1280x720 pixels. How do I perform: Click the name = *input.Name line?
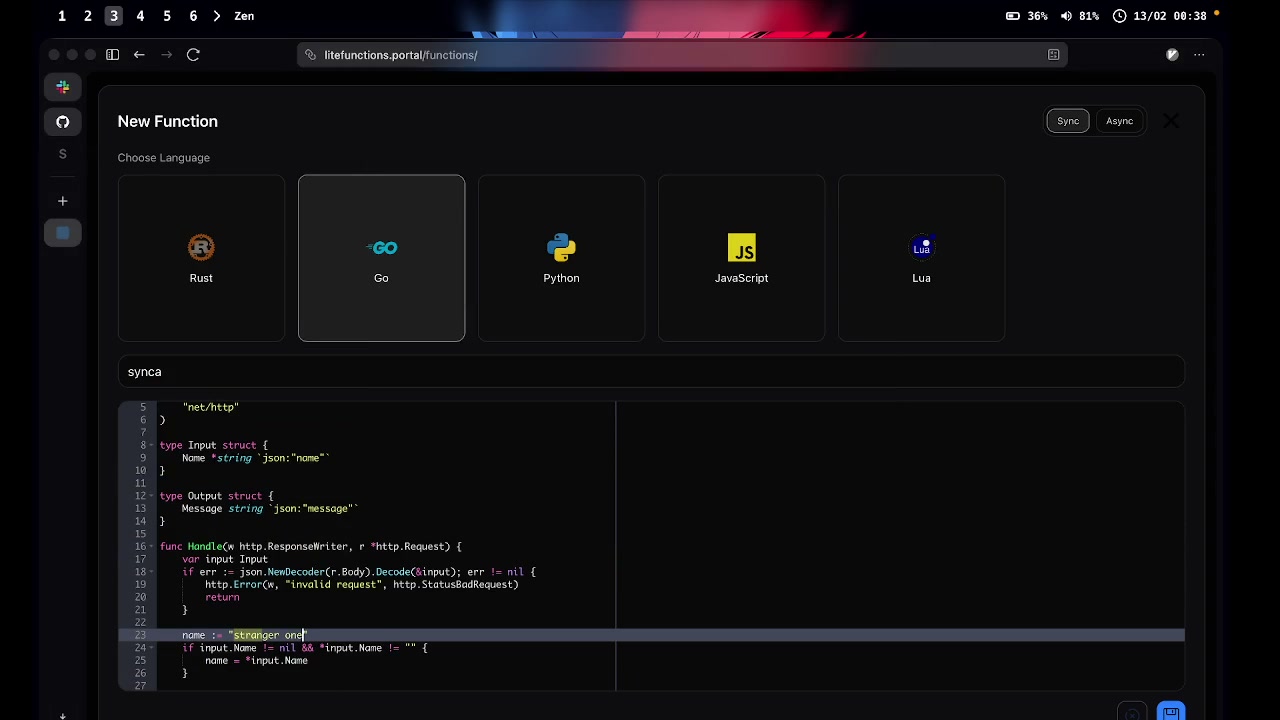pyautogui.click(x=256, y=661)
